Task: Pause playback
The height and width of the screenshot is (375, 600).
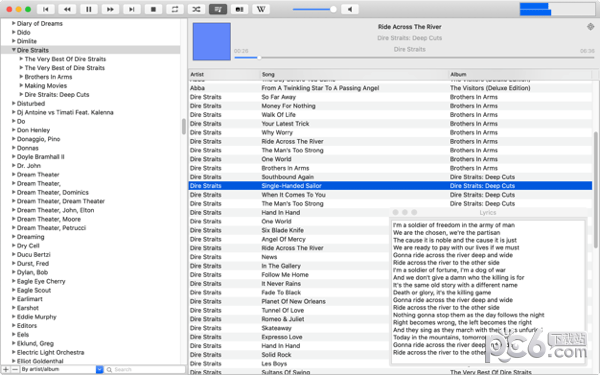Action: [88, 9]
